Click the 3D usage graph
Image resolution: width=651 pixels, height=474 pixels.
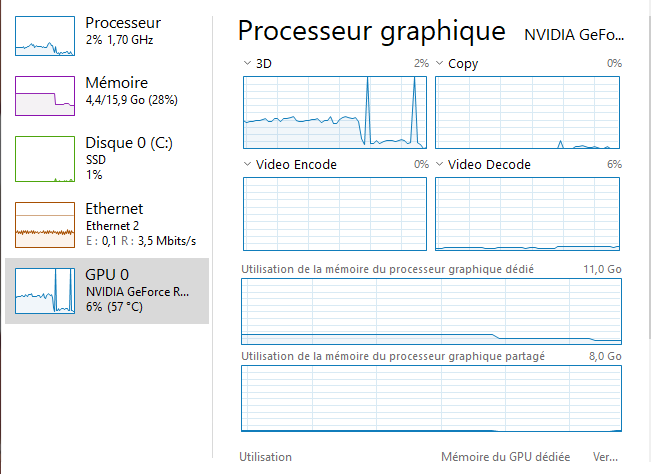(x=335, y=112)
